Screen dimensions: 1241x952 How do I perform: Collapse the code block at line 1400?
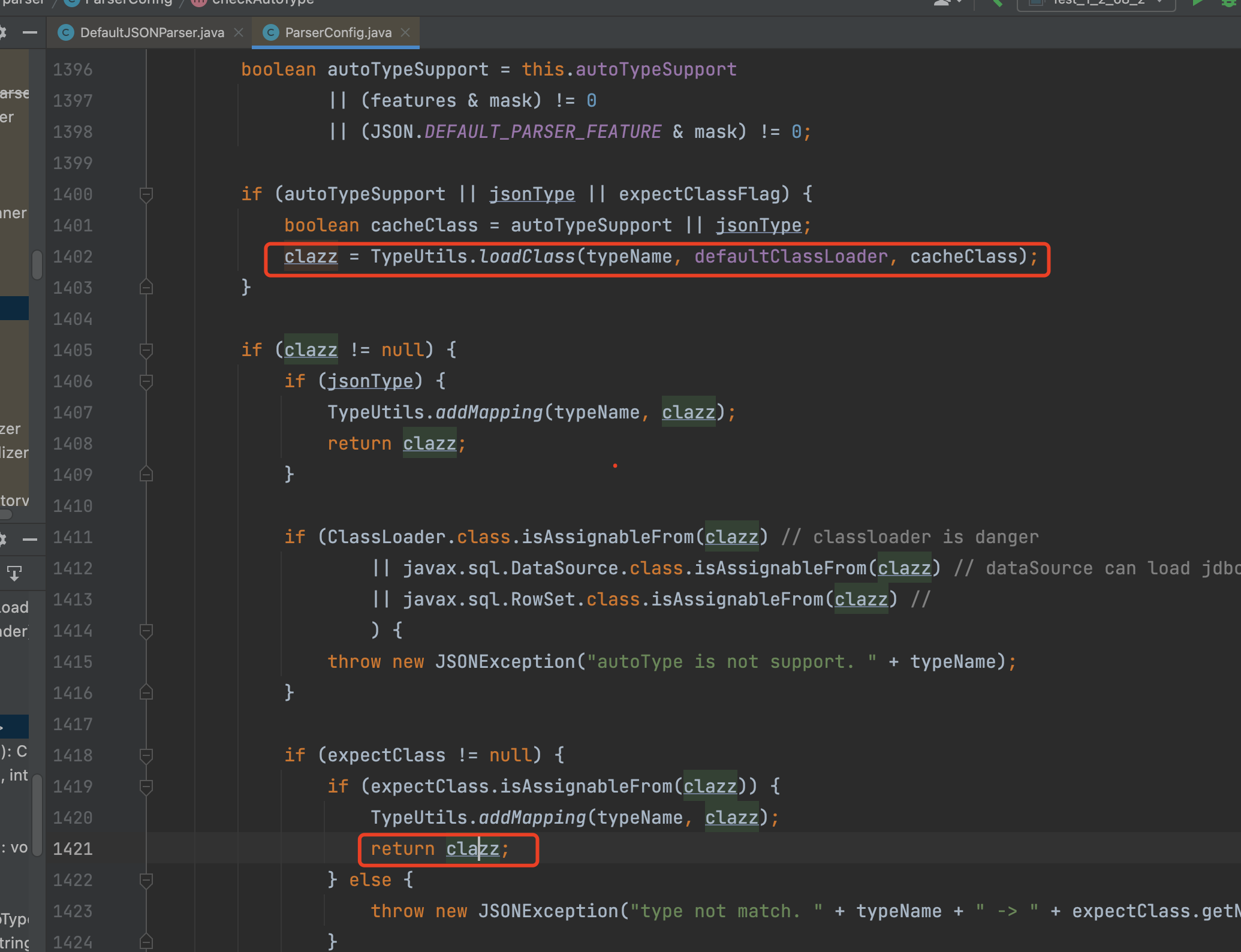pos(146,194)
